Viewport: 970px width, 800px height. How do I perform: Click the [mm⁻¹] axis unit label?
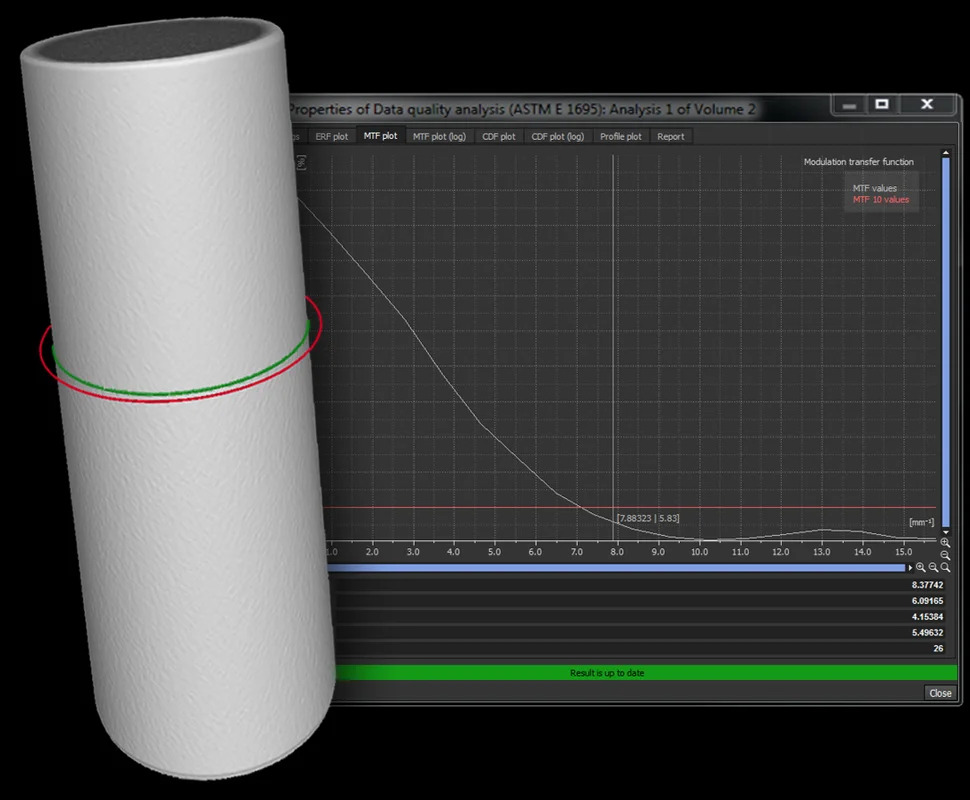point(922,522)
